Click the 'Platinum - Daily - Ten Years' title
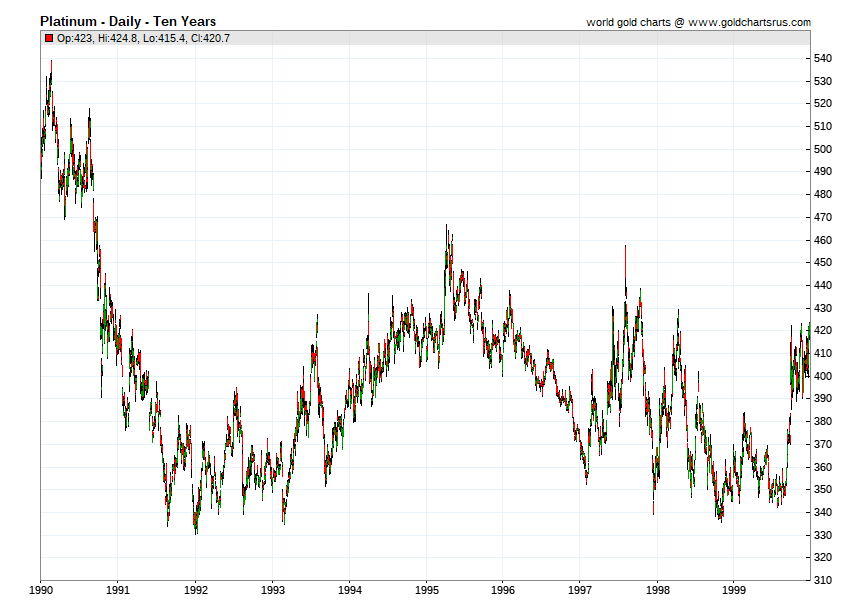 coord(128,22)
